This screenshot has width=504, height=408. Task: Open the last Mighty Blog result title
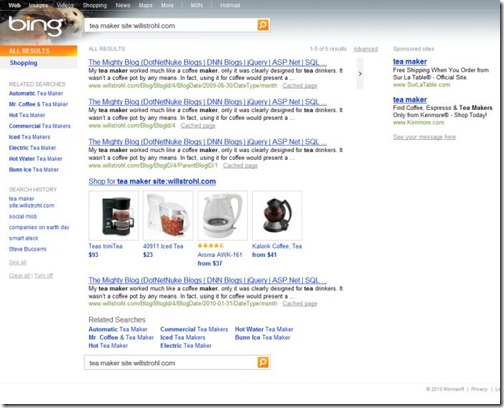207,280
